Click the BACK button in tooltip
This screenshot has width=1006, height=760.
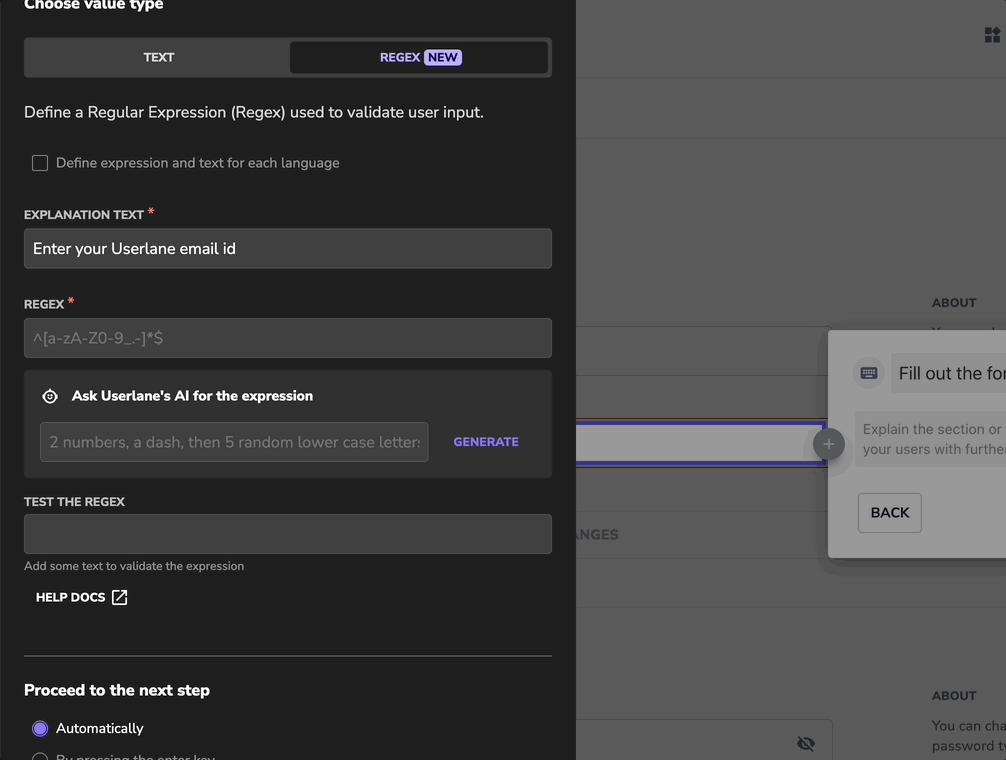[x=889, y=513]
